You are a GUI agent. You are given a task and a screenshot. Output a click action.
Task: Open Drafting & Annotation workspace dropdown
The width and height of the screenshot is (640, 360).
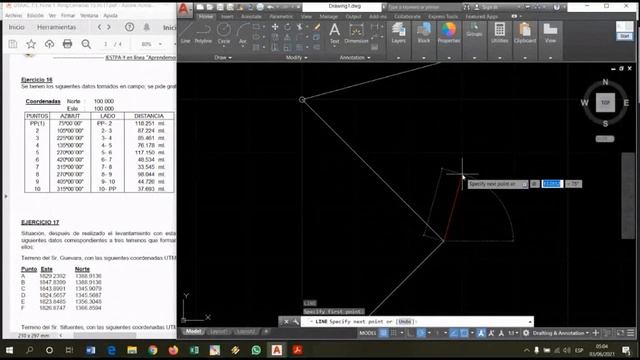tap(561, 333)
